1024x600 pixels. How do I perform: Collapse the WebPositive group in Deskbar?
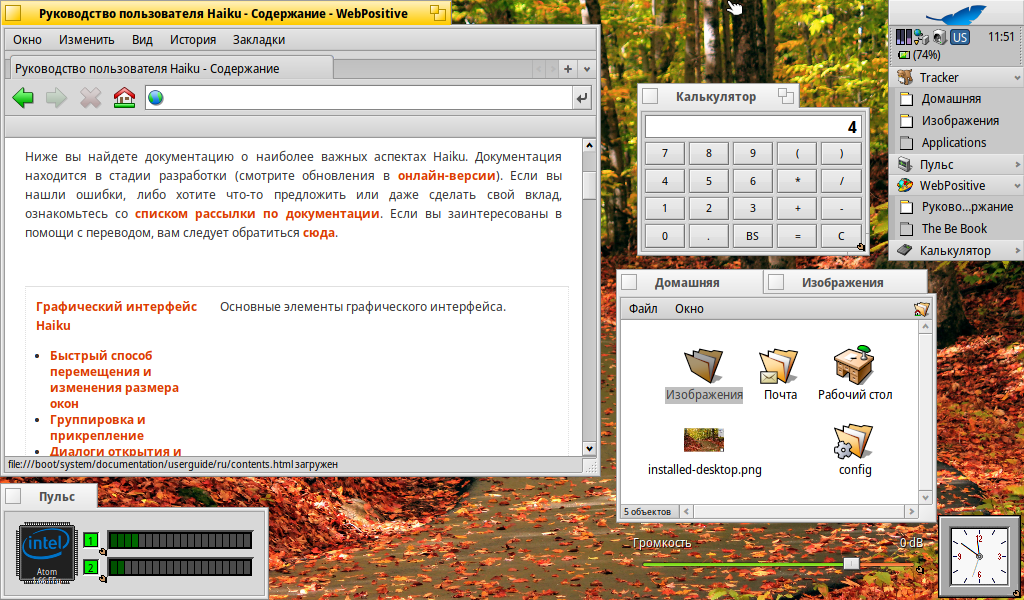click(x=1017, y=186)
